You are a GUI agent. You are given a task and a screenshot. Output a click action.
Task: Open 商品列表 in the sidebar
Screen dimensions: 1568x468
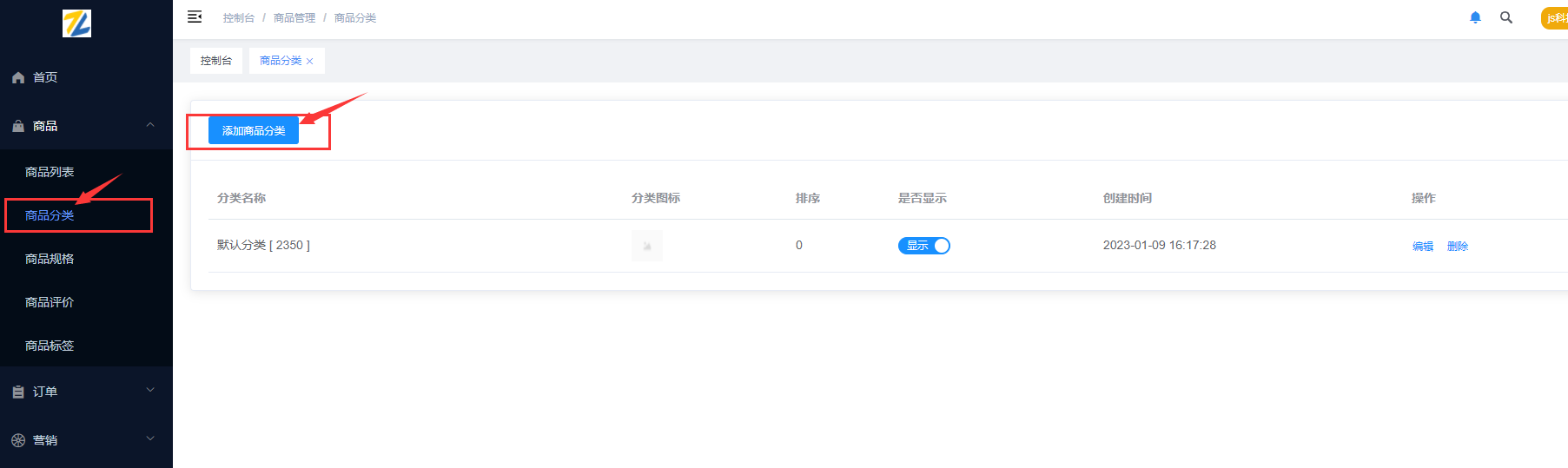(x=50, y=172)
